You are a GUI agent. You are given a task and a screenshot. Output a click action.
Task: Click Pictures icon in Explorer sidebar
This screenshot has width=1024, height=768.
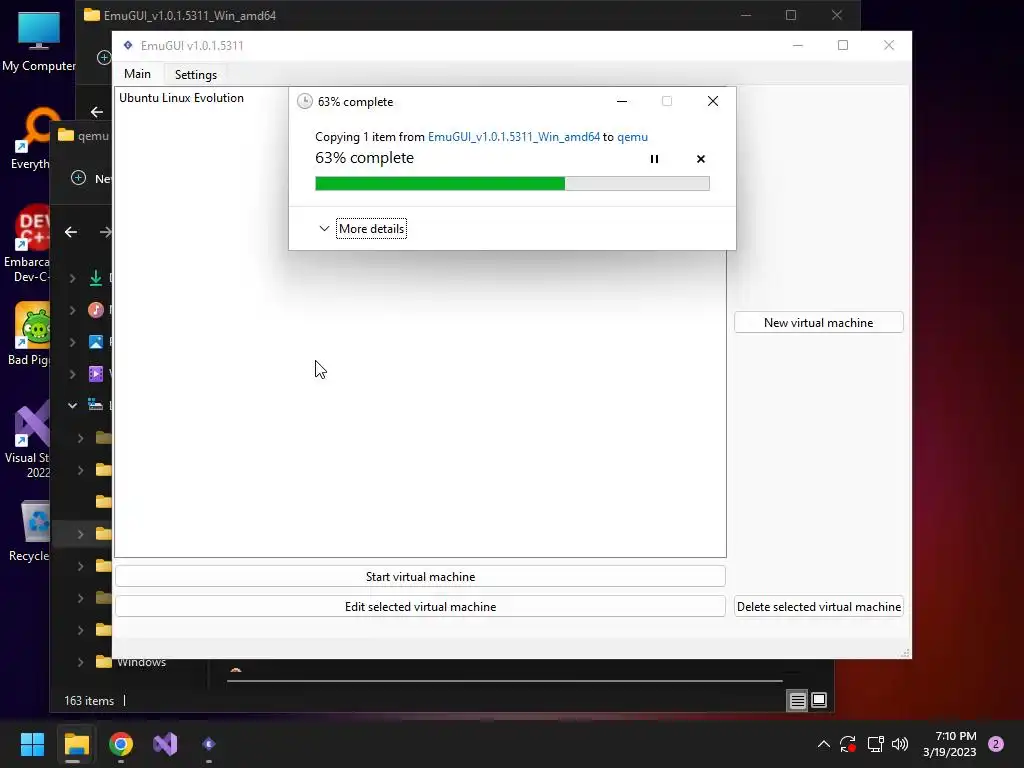click(x=96, y=342)
